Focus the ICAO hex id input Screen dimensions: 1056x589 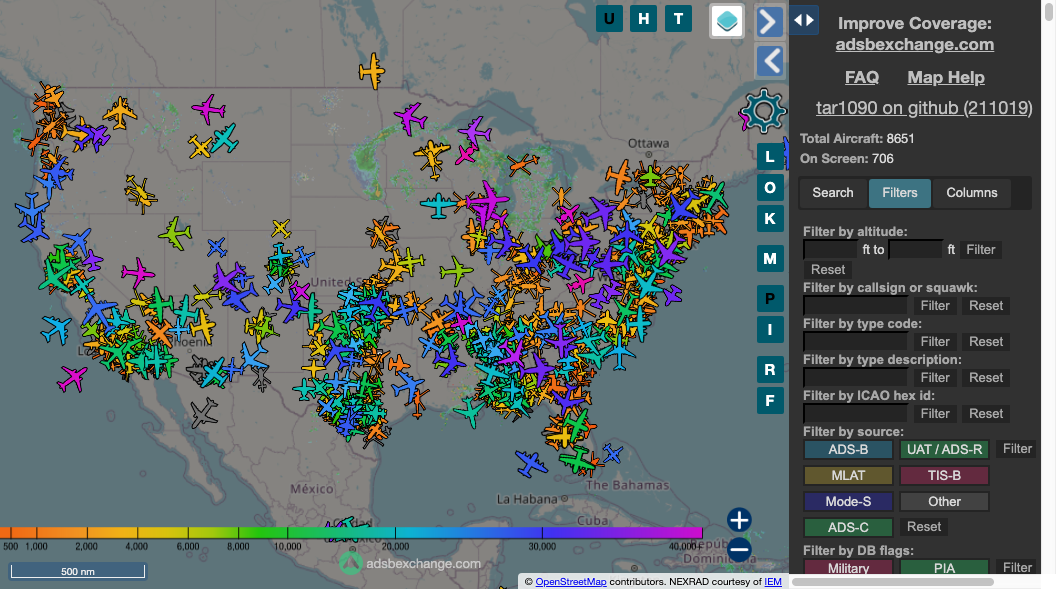click(855, 414)
